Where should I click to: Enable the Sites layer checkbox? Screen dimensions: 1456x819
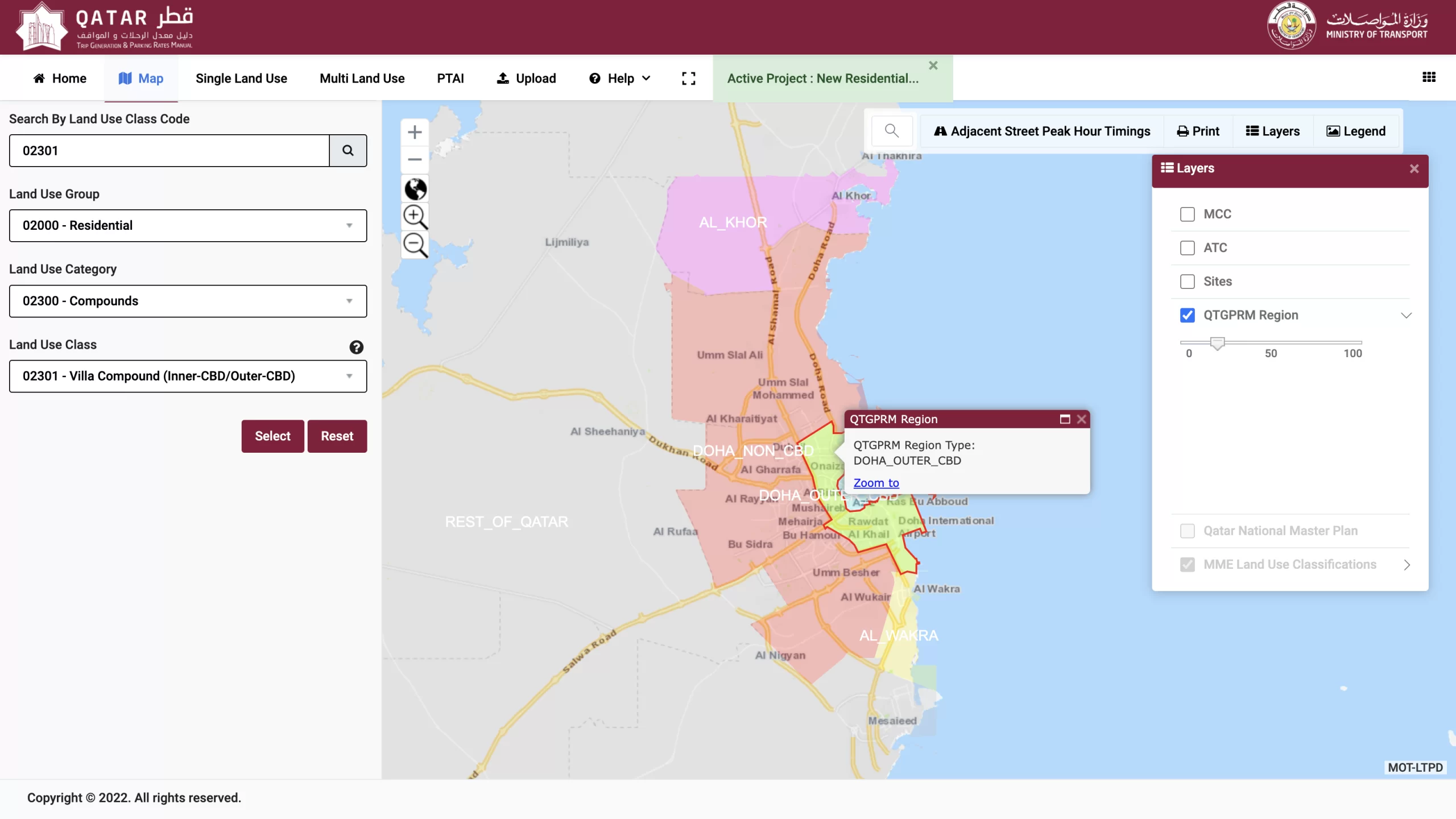(1187, 282)
